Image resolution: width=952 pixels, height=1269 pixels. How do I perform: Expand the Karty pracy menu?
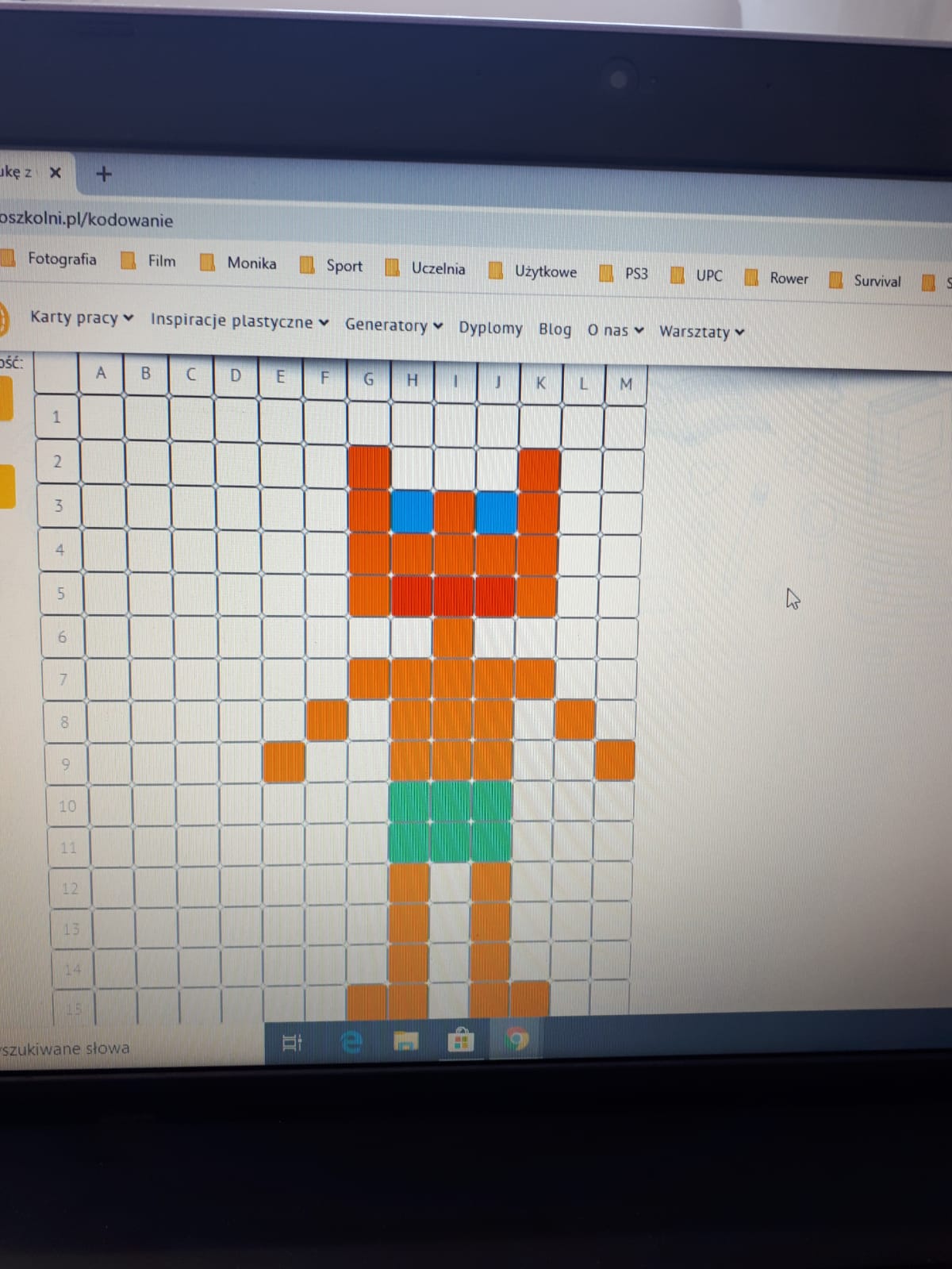(82, 317)
